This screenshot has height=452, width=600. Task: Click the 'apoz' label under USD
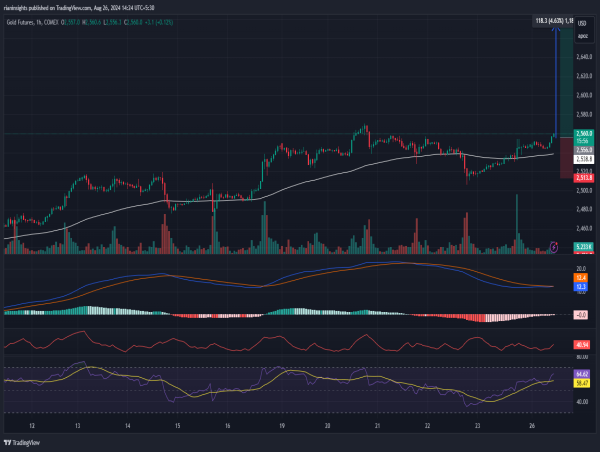tap(582, 36)
